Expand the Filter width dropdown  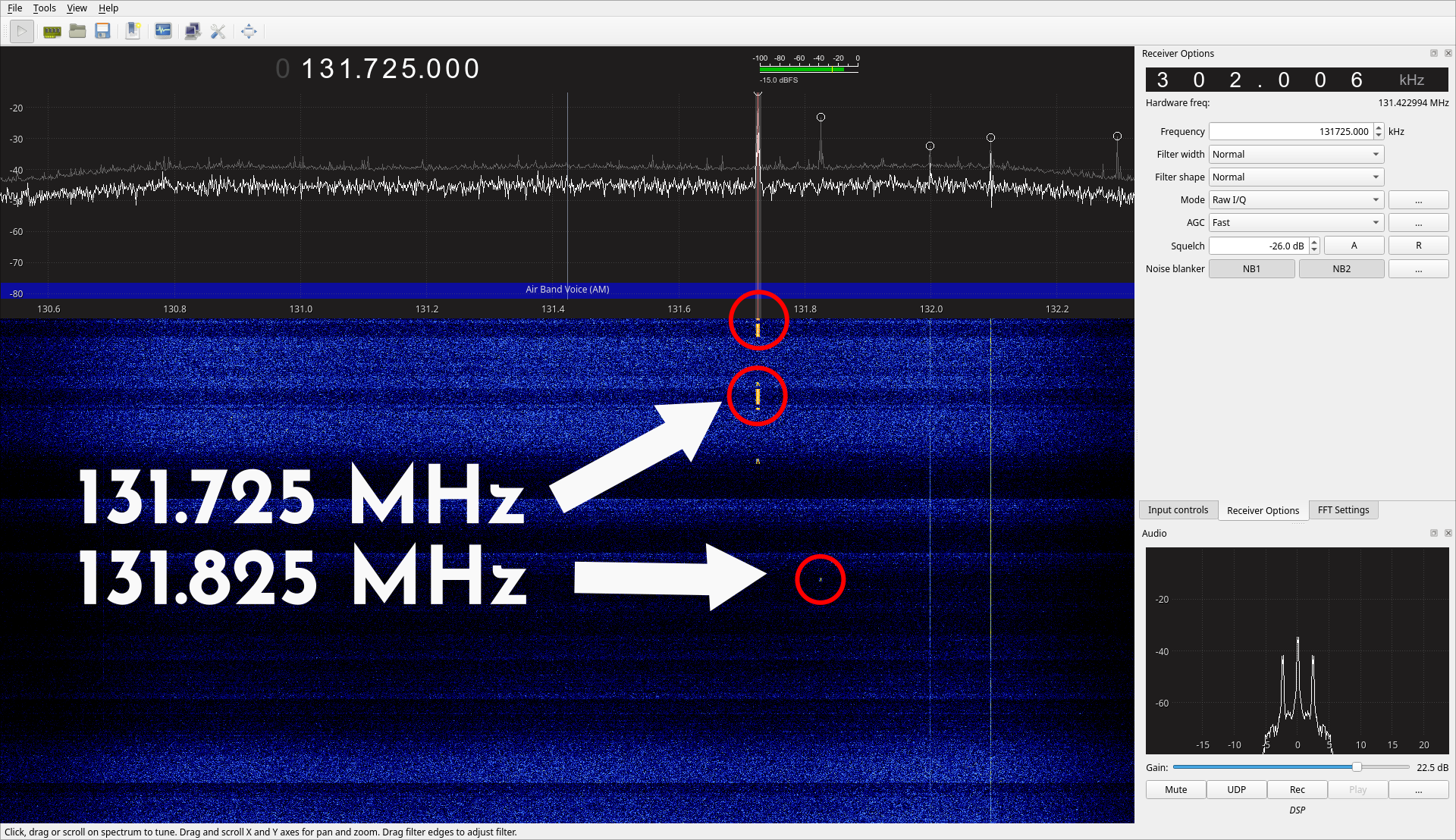(1296, 154)
